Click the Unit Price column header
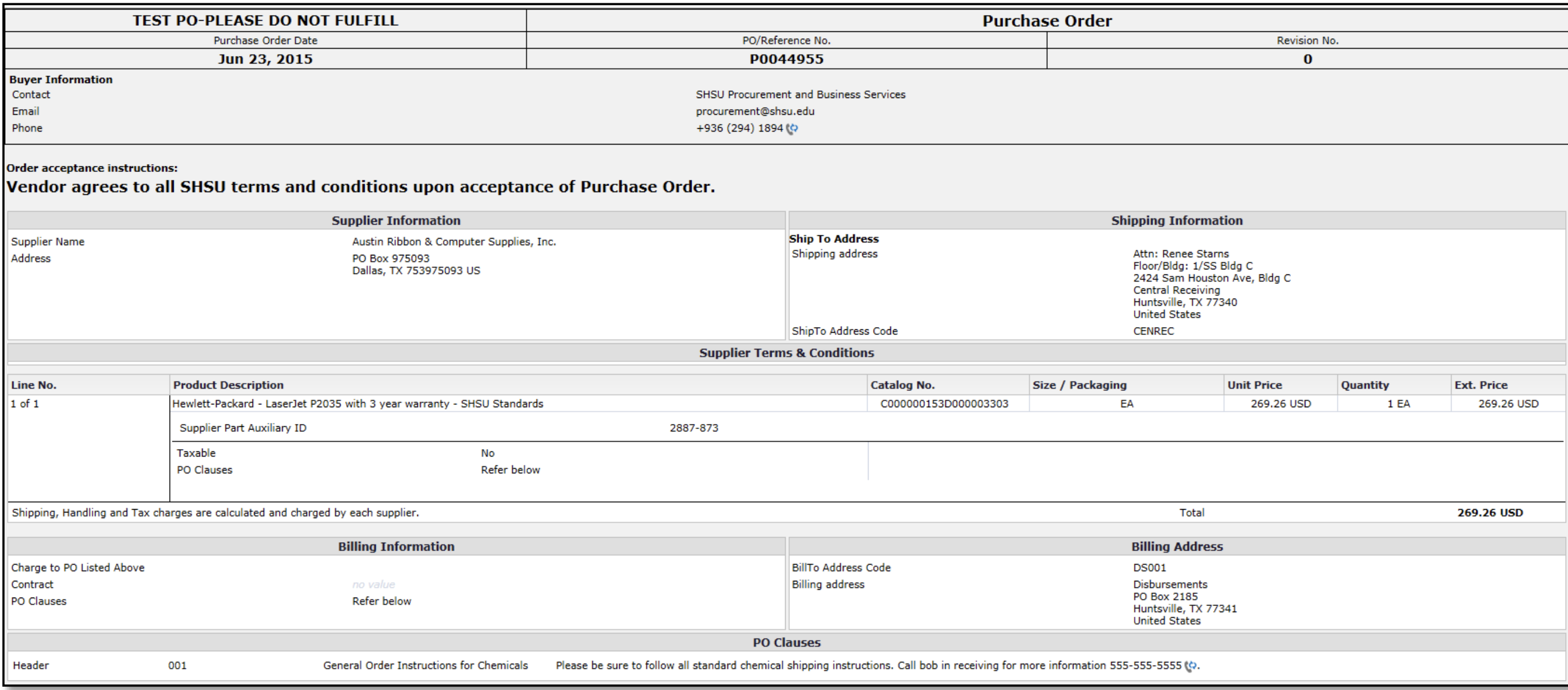The image size is (1568, 690). click(1254, 385)
